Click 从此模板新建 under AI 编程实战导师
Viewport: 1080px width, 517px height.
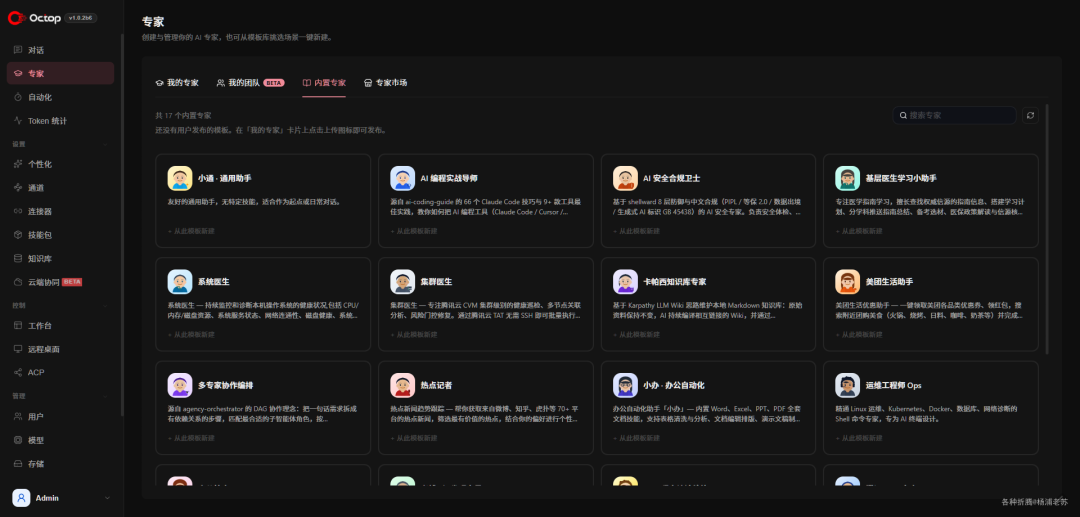pyautogui.click(x=414, y=231)
